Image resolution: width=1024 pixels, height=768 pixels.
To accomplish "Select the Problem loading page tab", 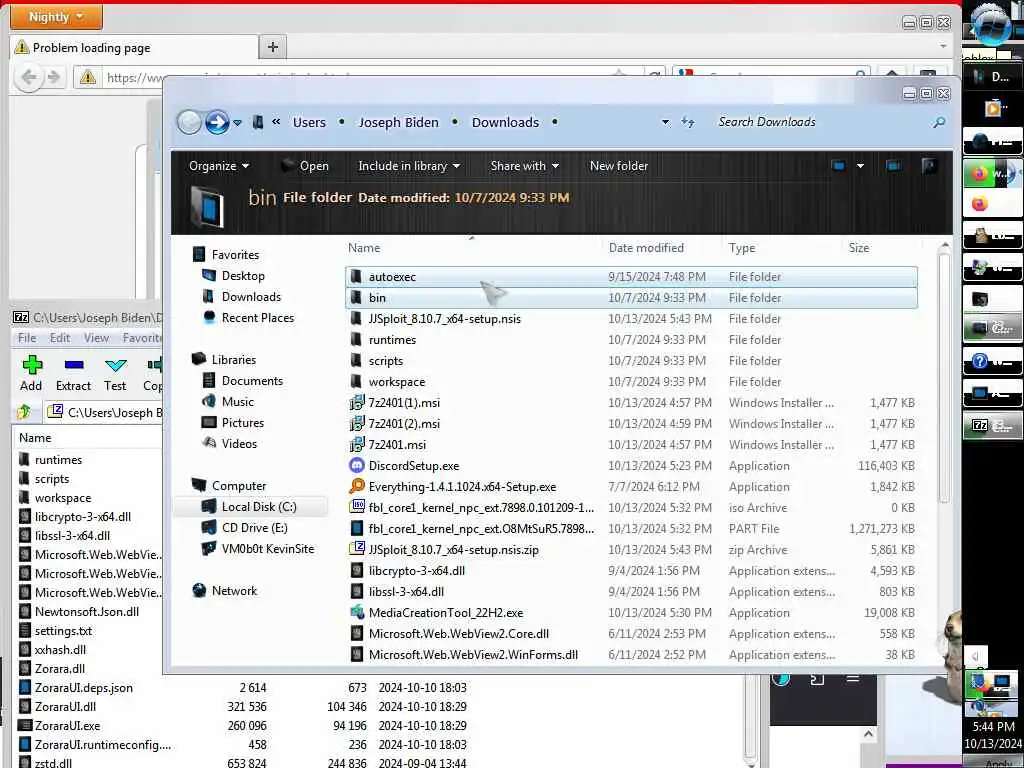I will click(133, 47).
